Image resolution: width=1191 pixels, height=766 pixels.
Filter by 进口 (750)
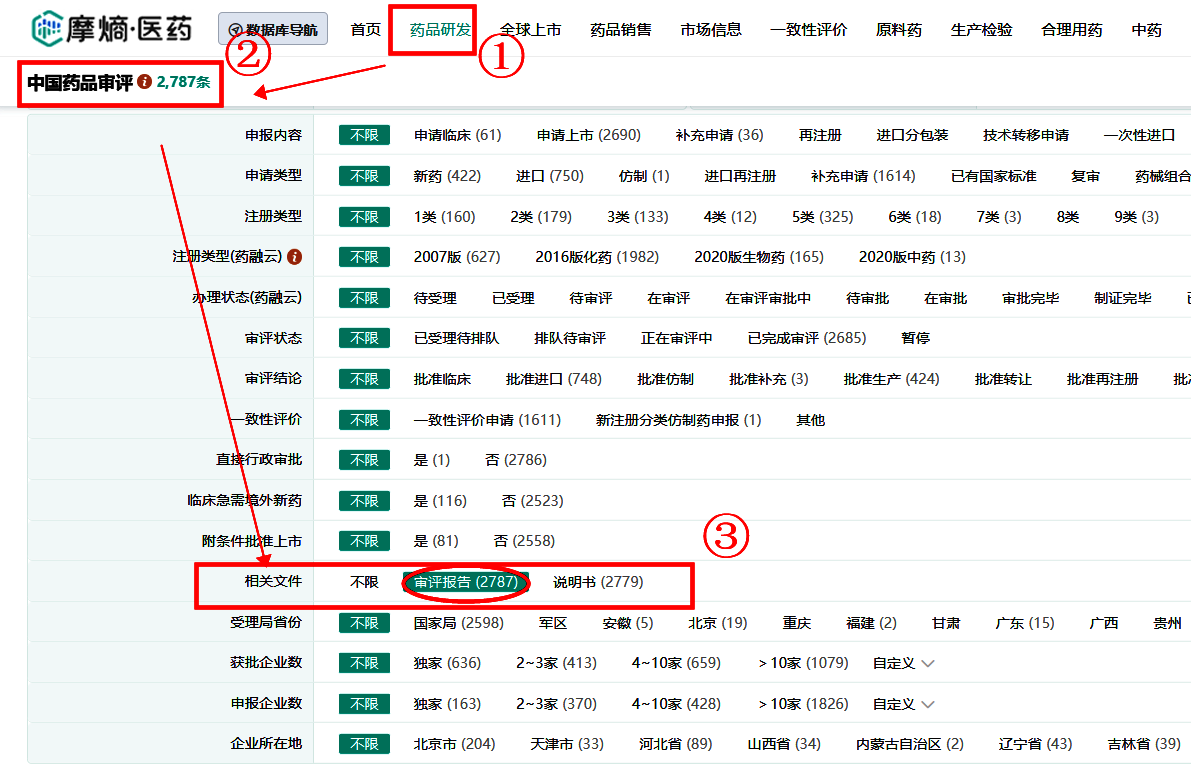(550, 176)
